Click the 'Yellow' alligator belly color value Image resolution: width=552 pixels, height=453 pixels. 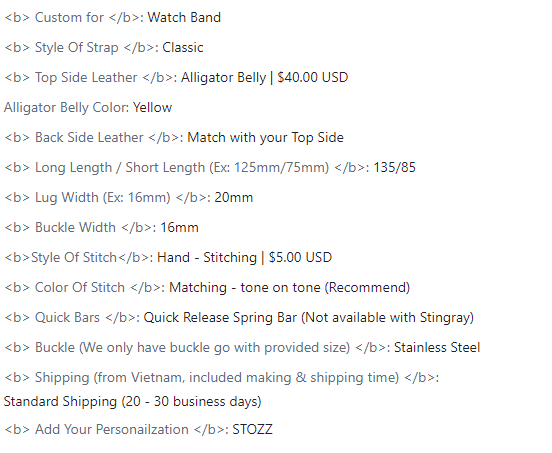point(152,107)
